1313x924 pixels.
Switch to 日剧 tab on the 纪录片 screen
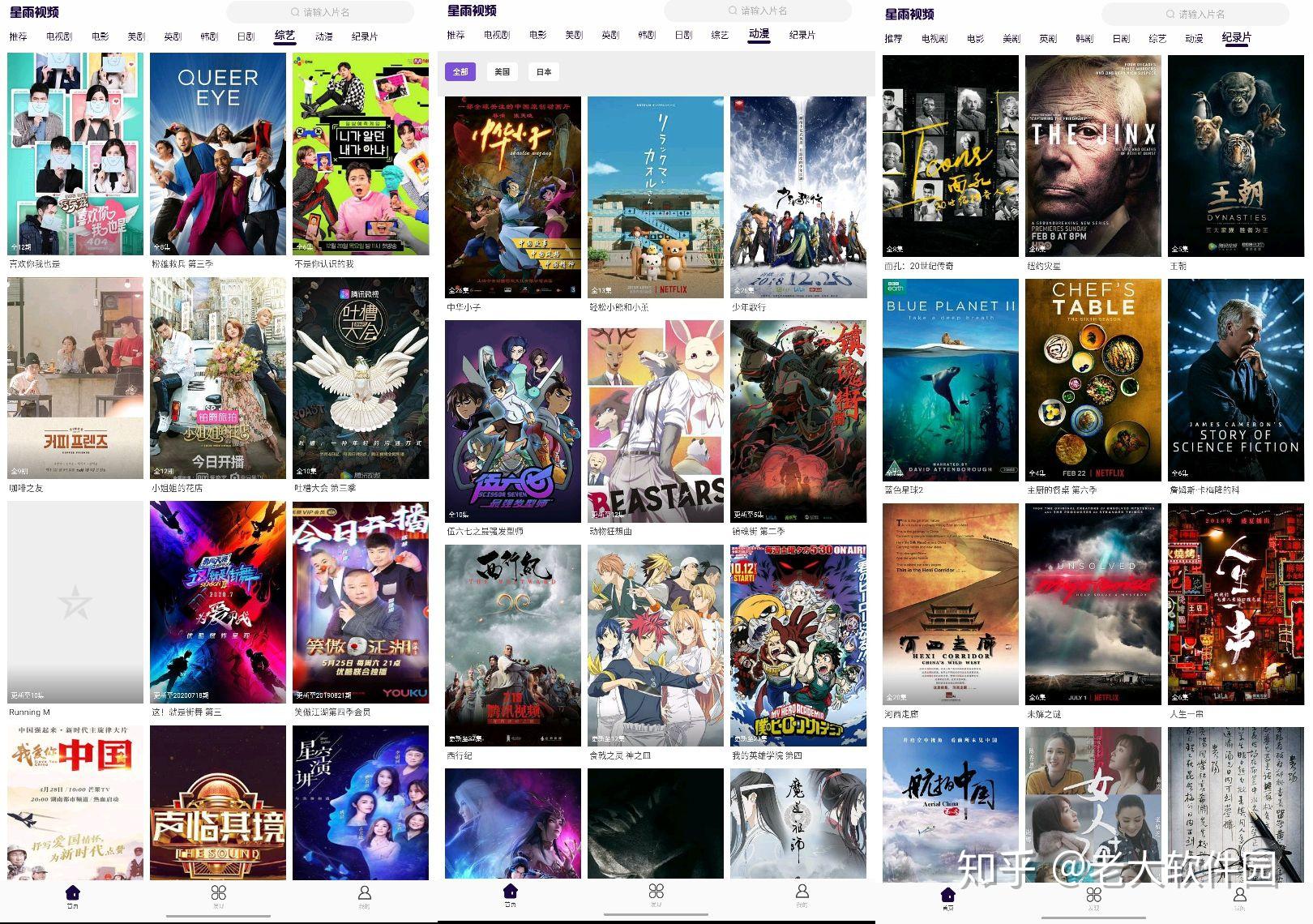1121,38
